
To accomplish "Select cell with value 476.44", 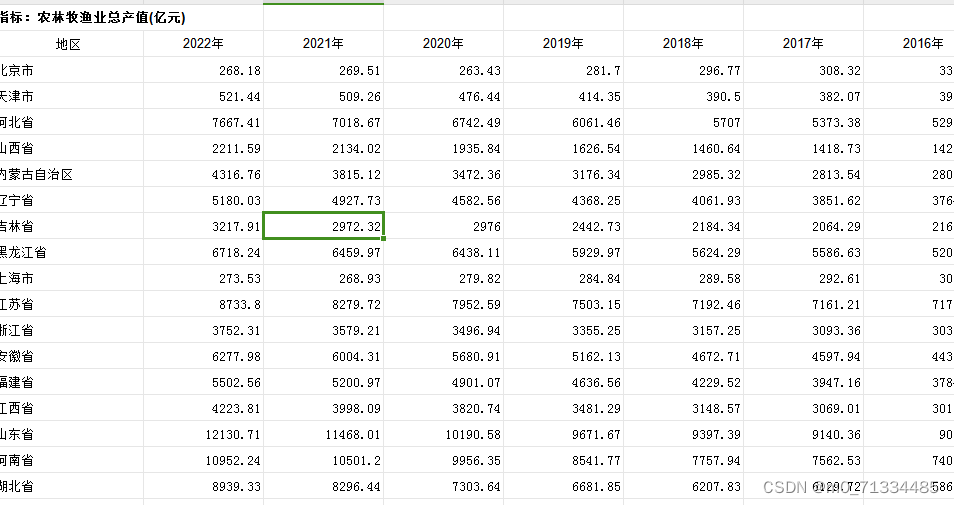I will [x=443, y=96].
